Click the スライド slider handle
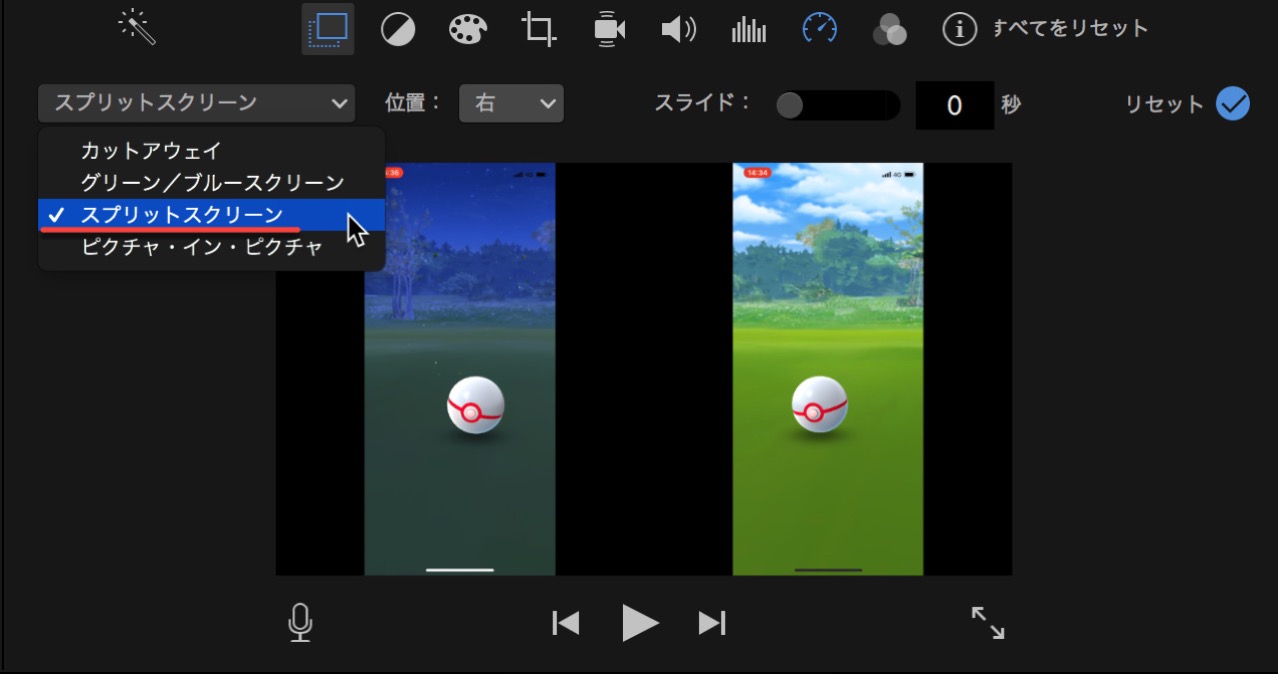1278x674 pixels. click(x=790, y=105)
